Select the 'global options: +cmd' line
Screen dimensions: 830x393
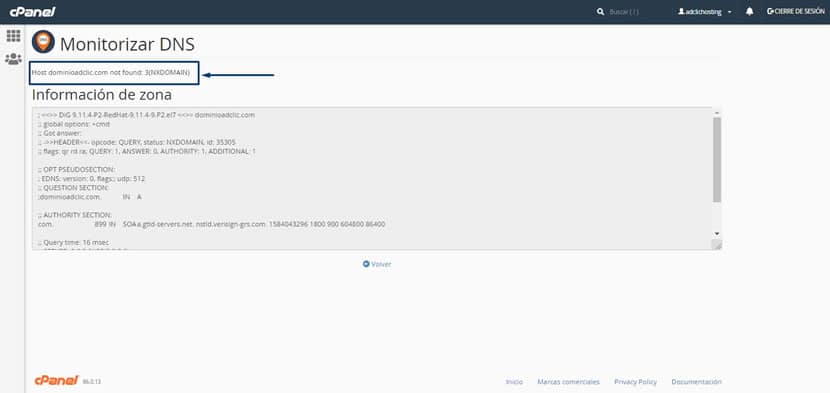(x=74, y=124)
